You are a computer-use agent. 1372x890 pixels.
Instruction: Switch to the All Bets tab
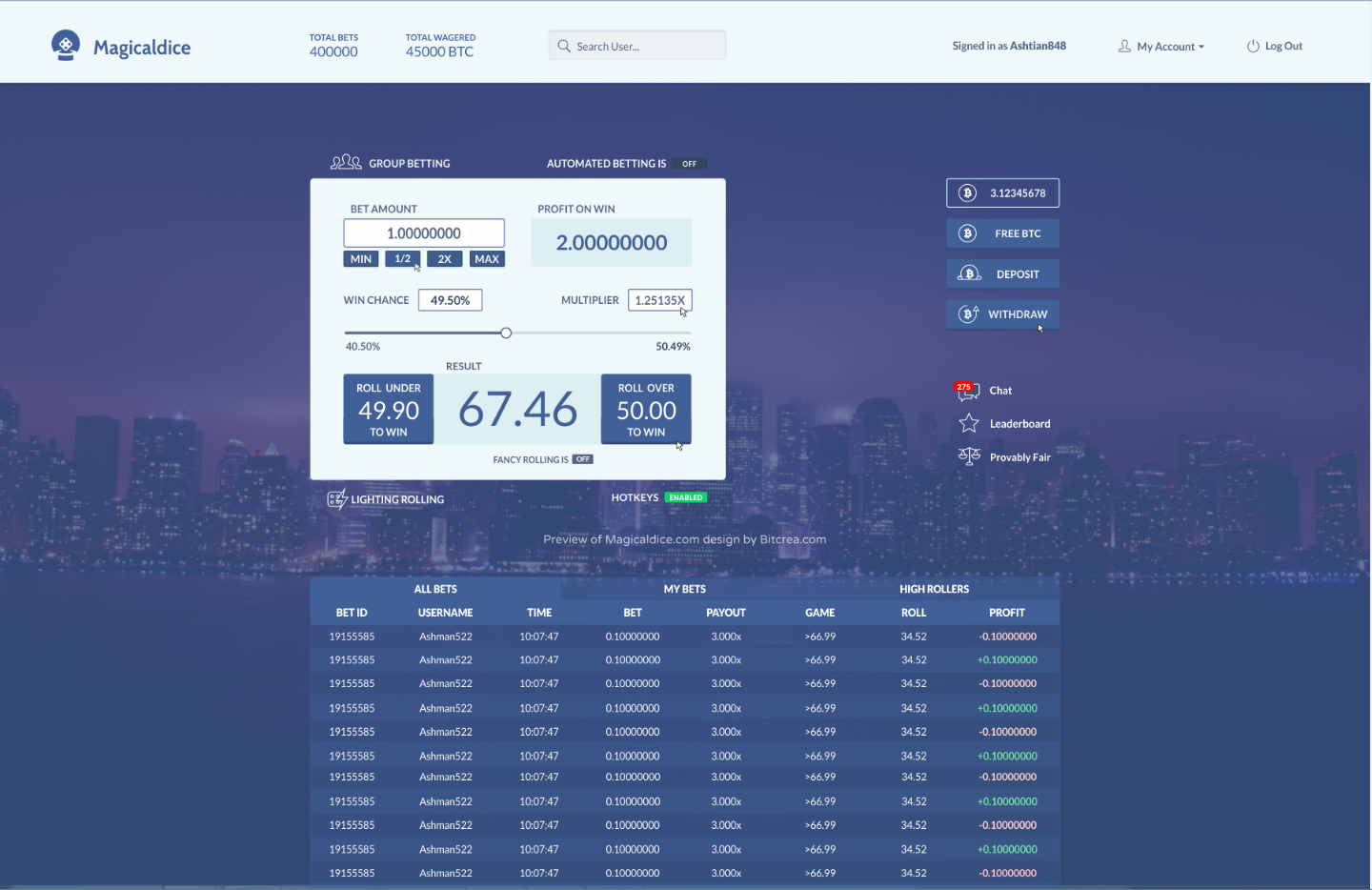pos(435,589)
